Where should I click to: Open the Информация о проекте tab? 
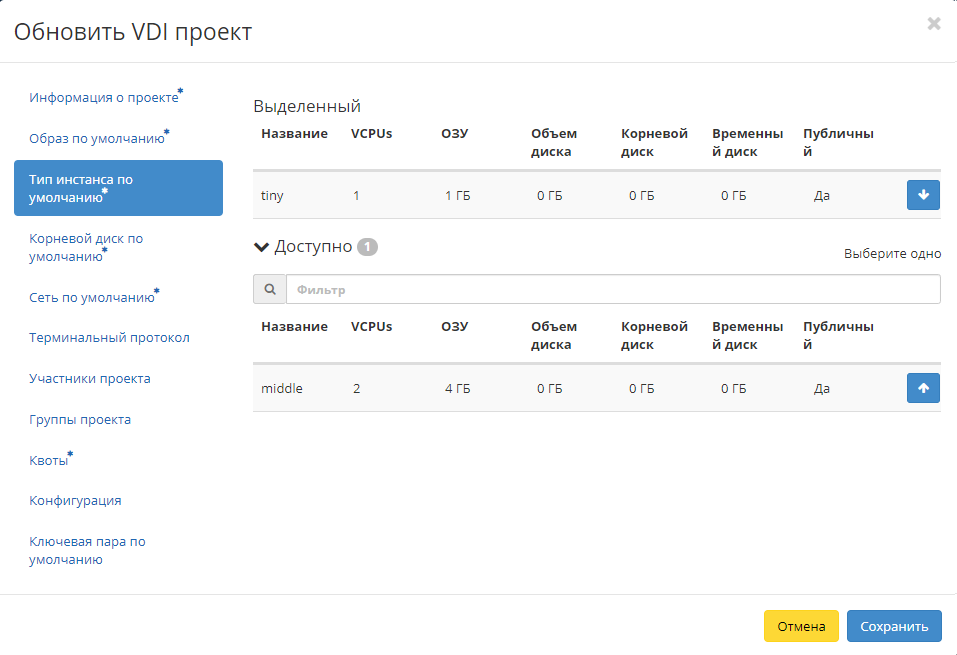point(104,98)
